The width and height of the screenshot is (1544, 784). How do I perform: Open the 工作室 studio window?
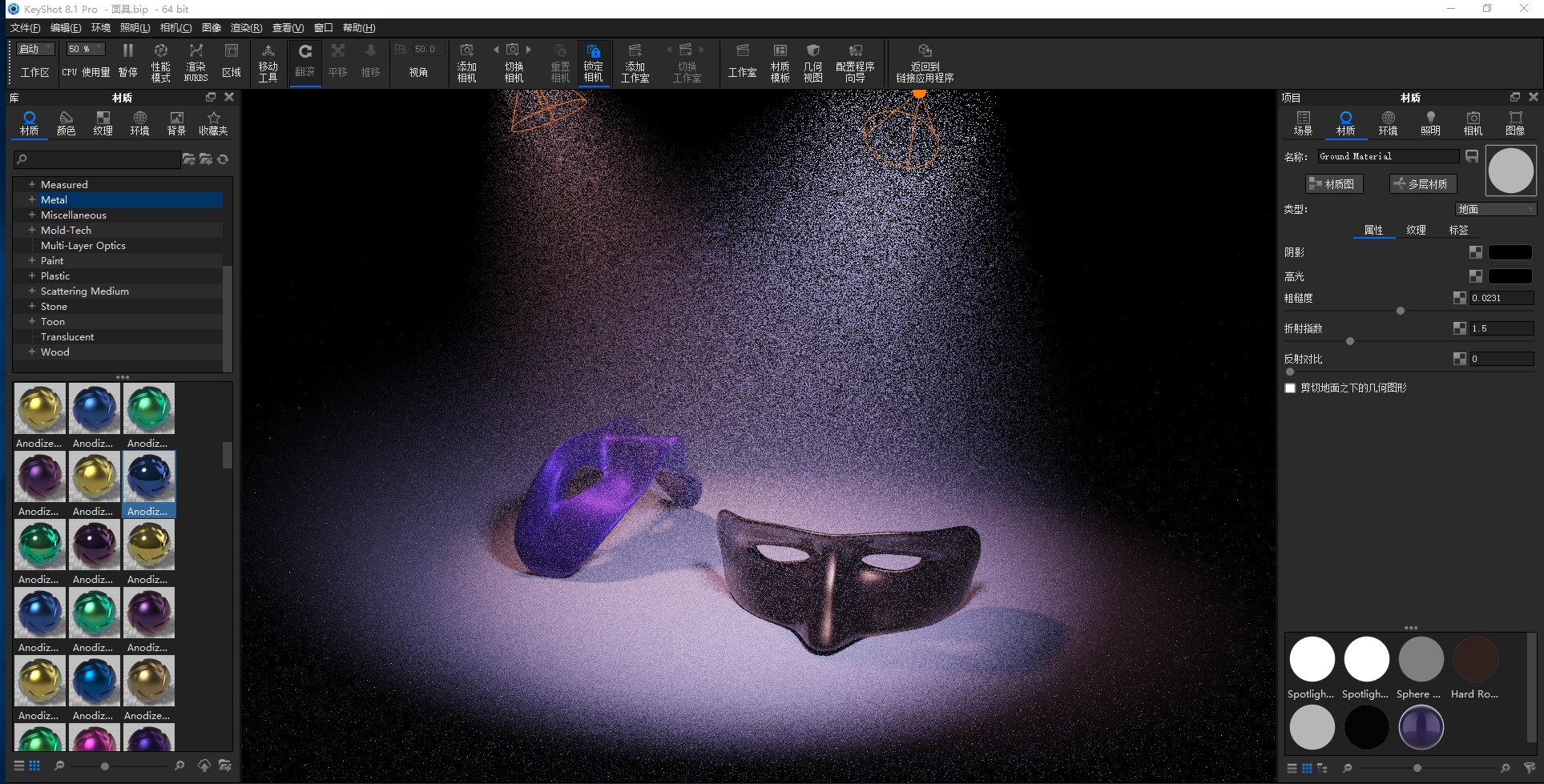(x=743, y=61)
